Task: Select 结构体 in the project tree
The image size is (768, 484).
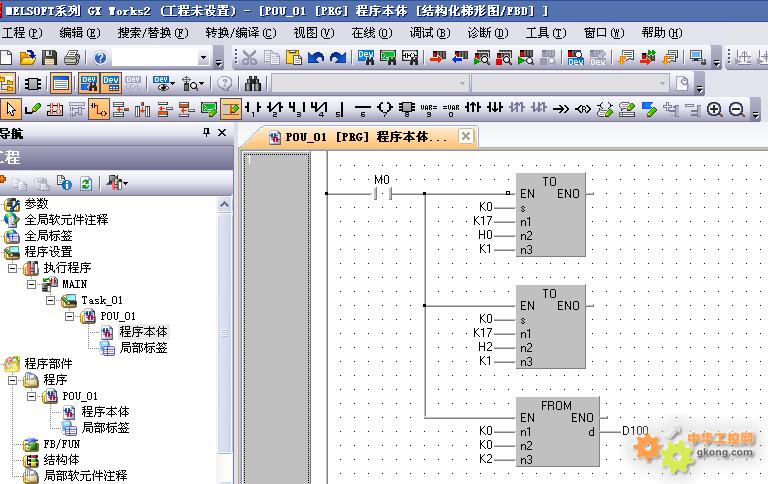Action: [61, 460]
